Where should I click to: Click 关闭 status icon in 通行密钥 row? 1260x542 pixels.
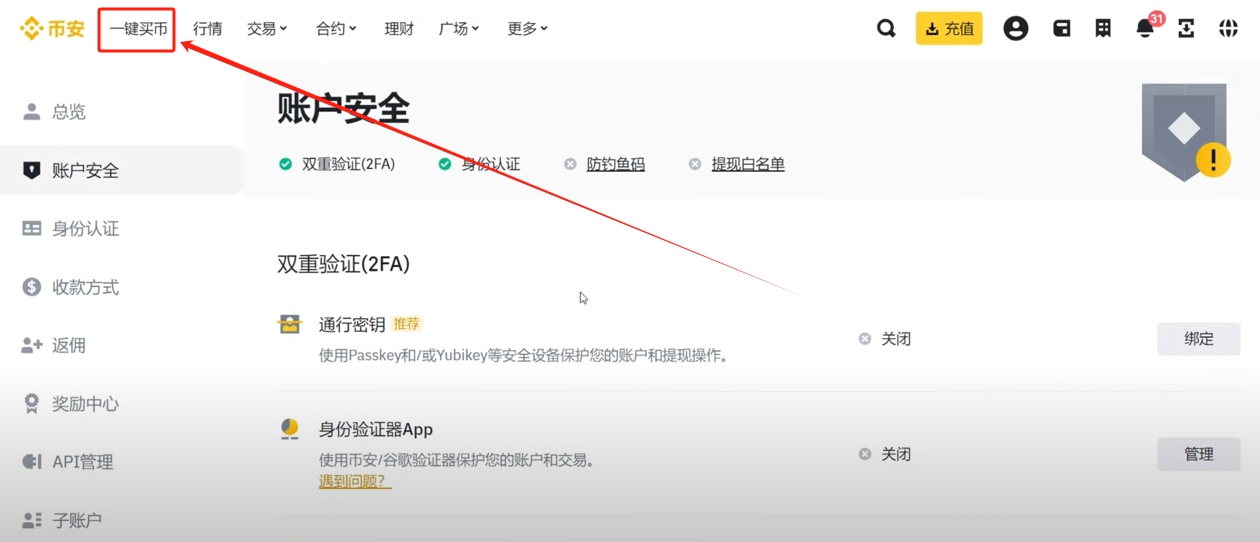tap(865, 339)
